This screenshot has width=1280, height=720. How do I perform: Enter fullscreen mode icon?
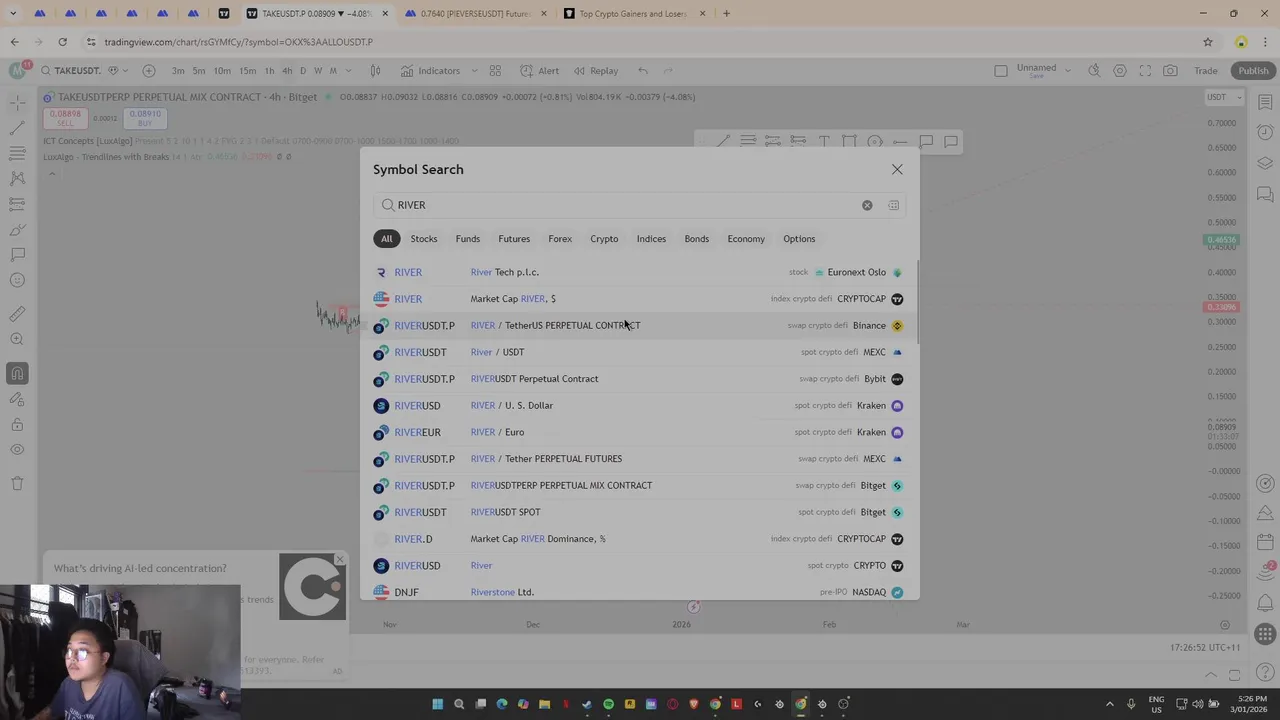click(1145, 71)
